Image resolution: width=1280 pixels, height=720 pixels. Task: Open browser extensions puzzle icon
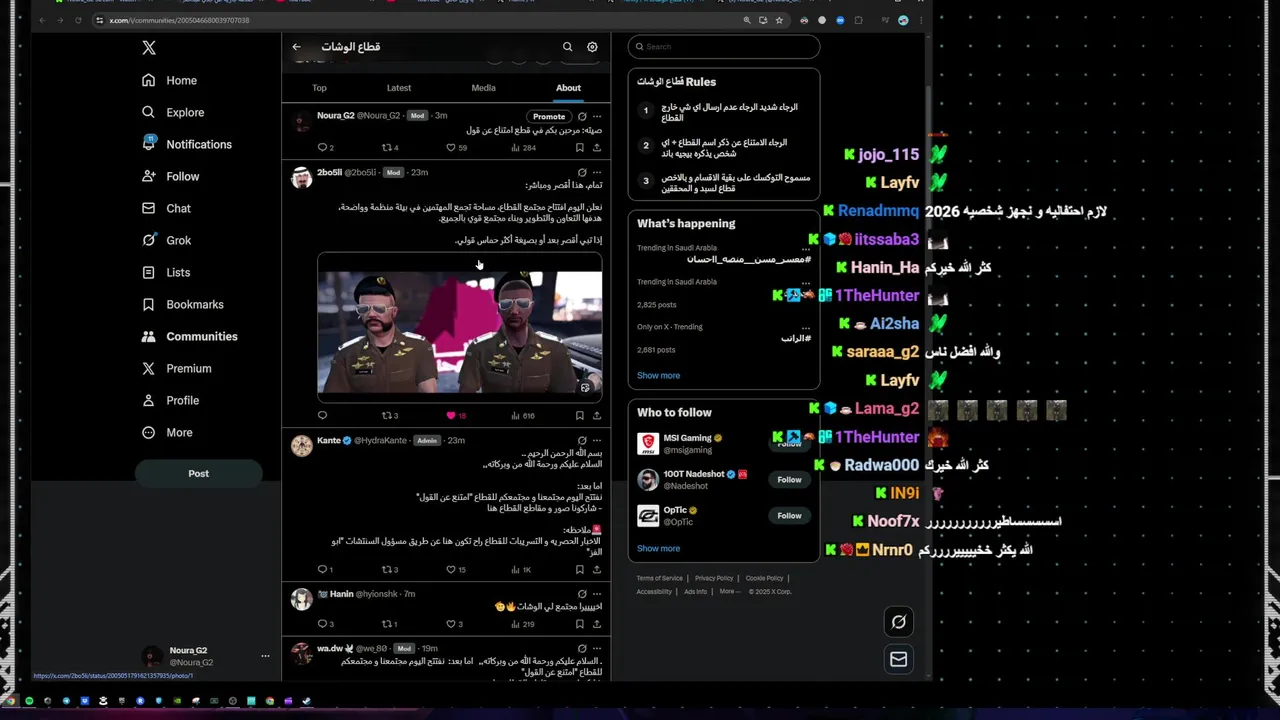(858, 20)
